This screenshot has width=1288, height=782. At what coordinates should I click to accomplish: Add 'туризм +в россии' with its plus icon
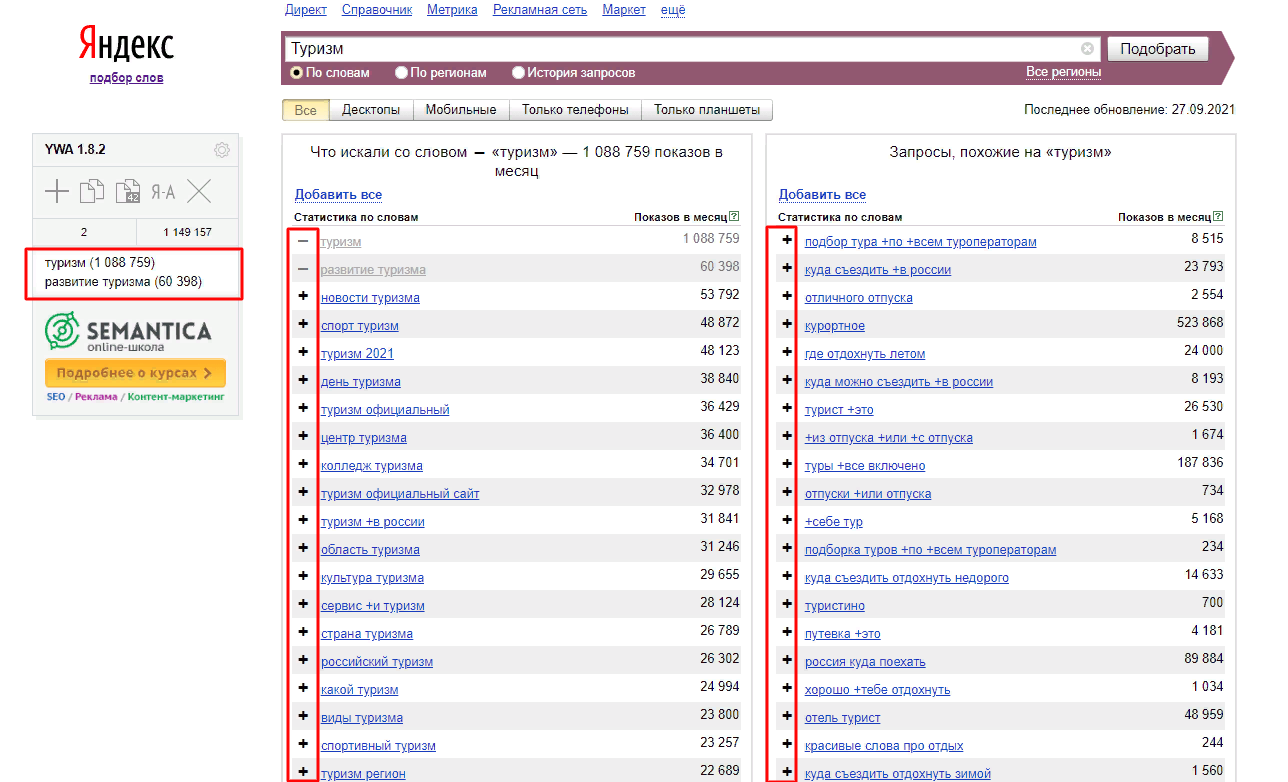click(303, 522)
